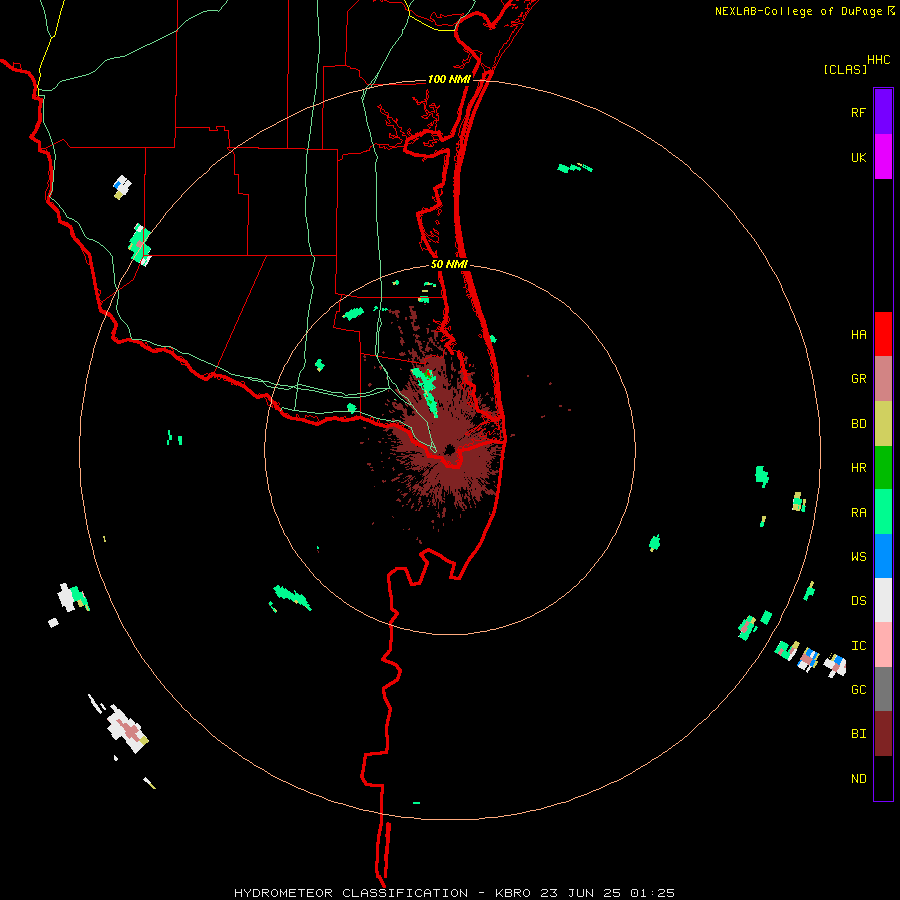
Task: Click the 50 NMI range ring label
Action: (449, 264)
